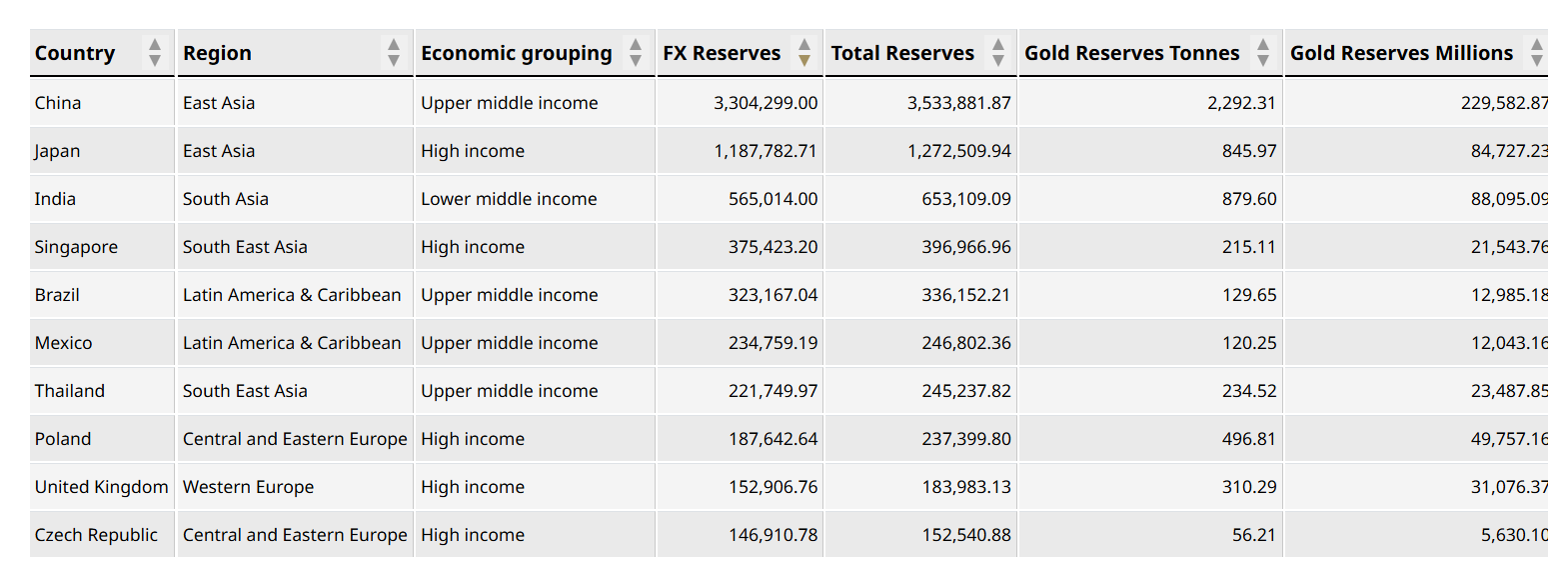Click Brazil's Latin America & Caribbean cell
Image resolution: width=1568 pixels, height=566 pixels.
[x=292, y=295]
